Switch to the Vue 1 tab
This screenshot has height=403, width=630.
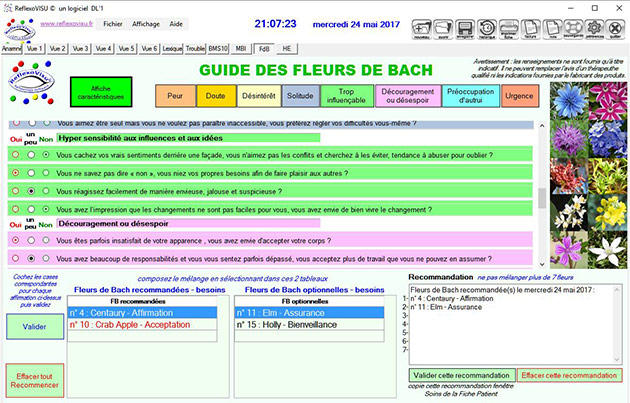(34, 49)
